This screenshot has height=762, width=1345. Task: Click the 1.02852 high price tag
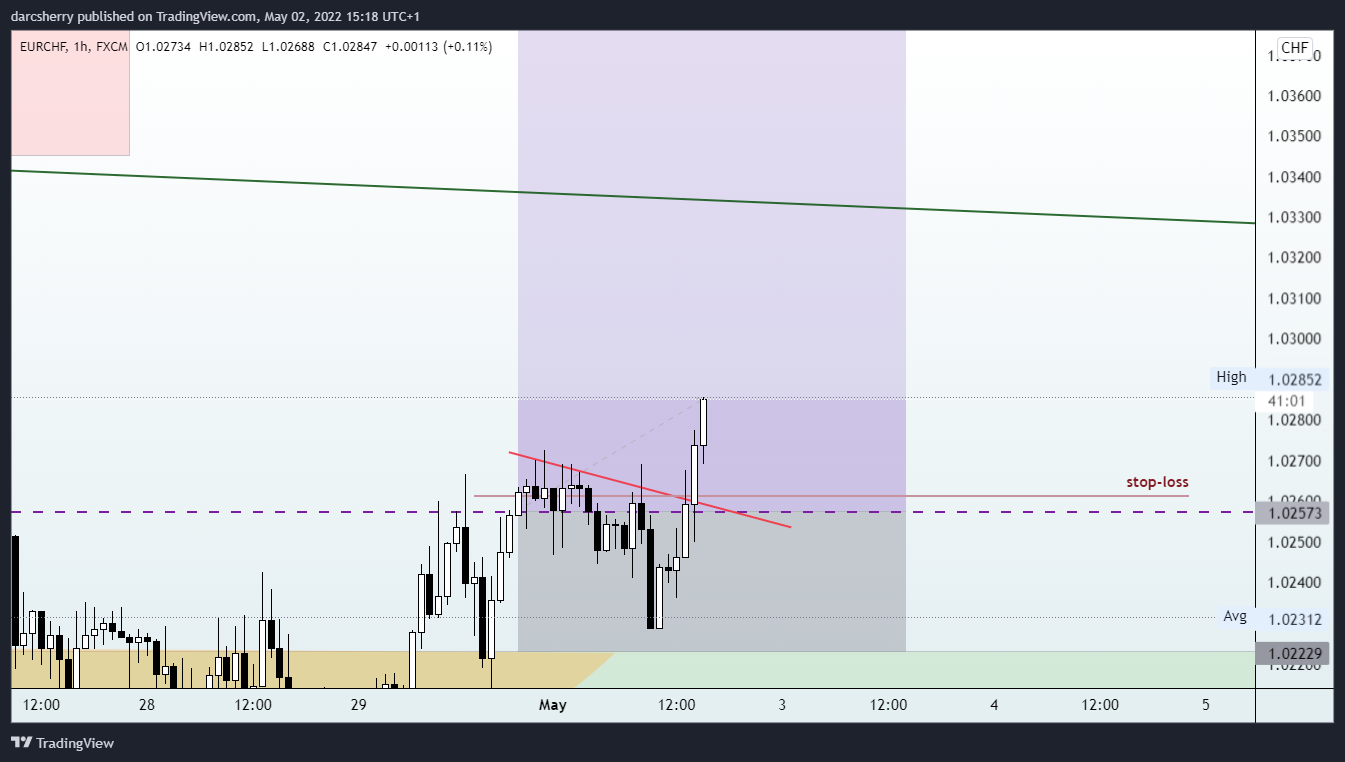pyautogui.click(x=1294, y=380)
